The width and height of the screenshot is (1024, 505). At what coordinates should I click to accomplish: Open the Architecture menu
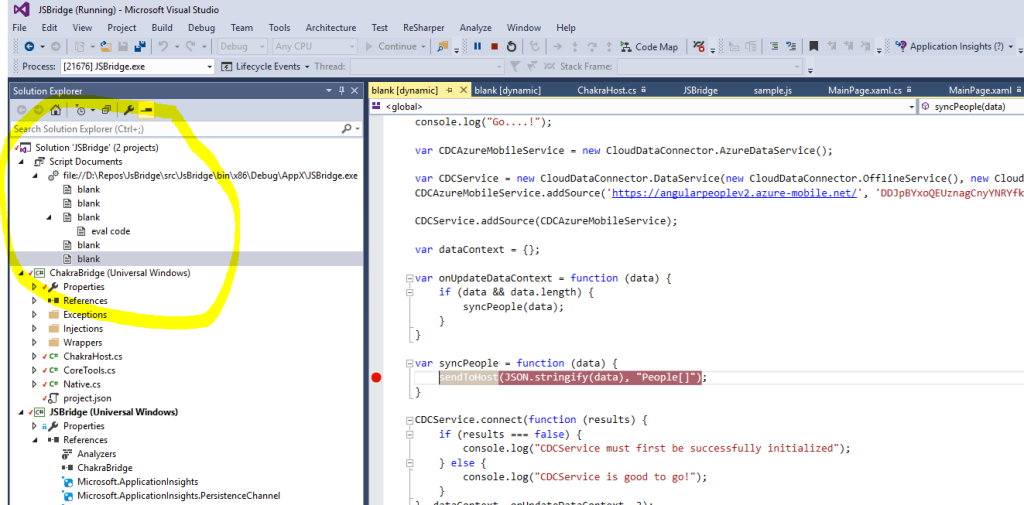tap(330, 28)
